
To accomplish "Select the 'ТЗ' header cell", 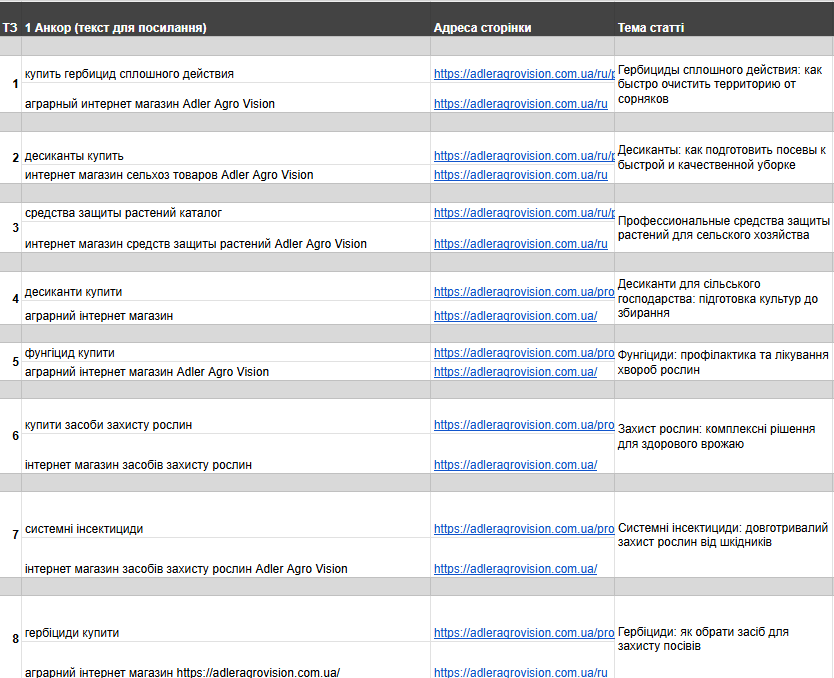I will tap(10, 28).
